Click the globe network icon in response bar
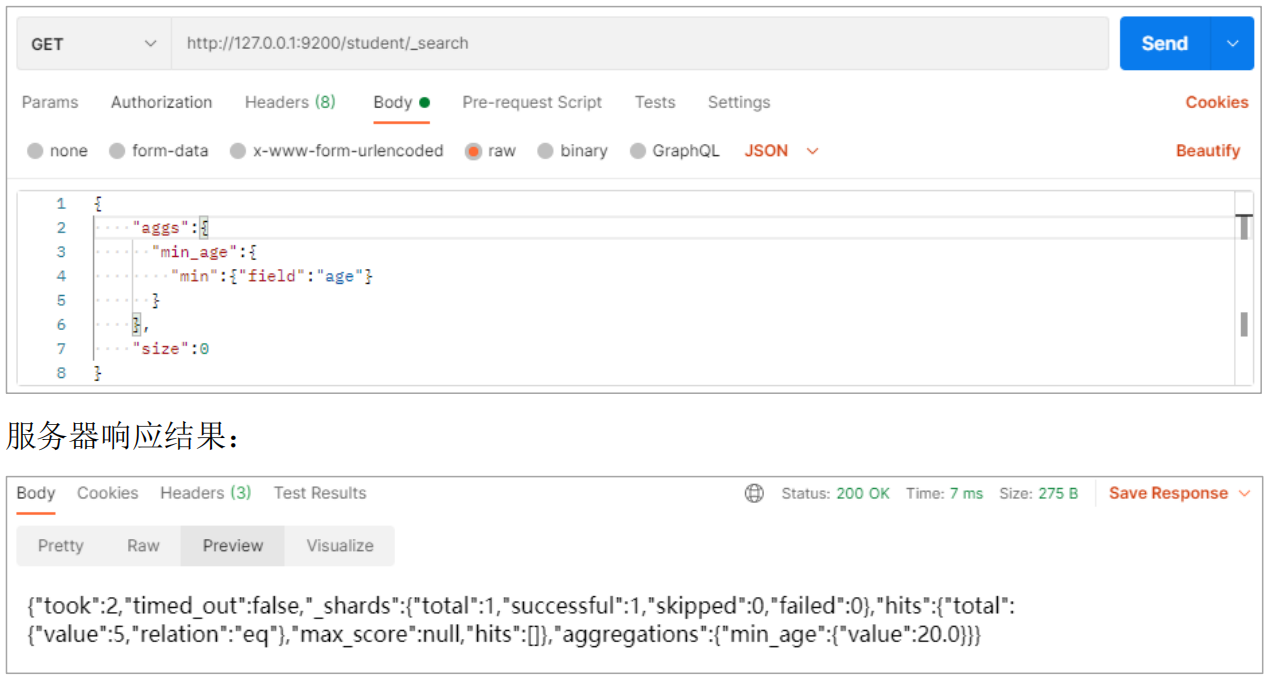1270x681 pixels. point(755,493)
